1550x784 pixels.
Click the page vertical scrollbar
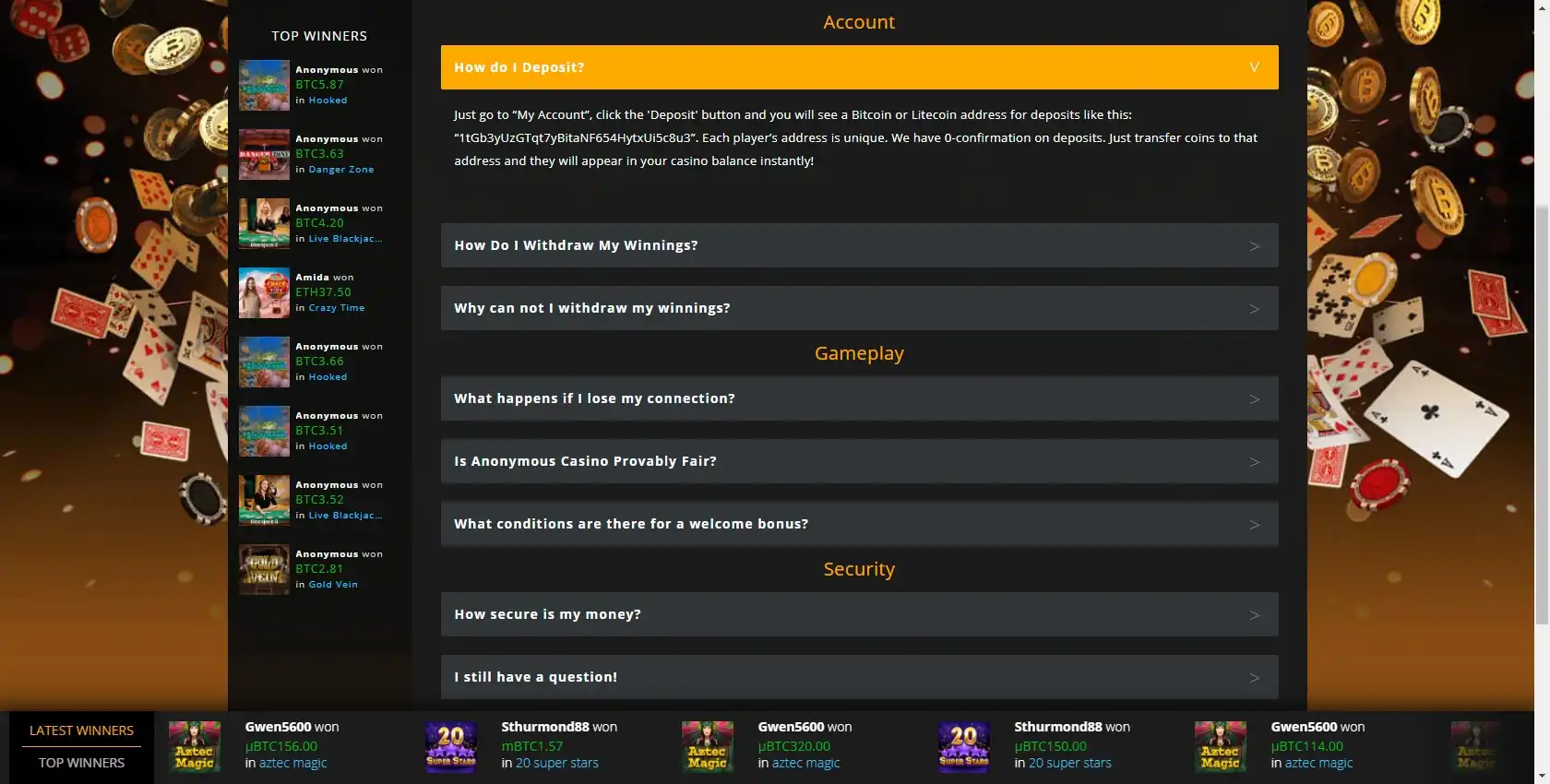[x=1542, y=415]
